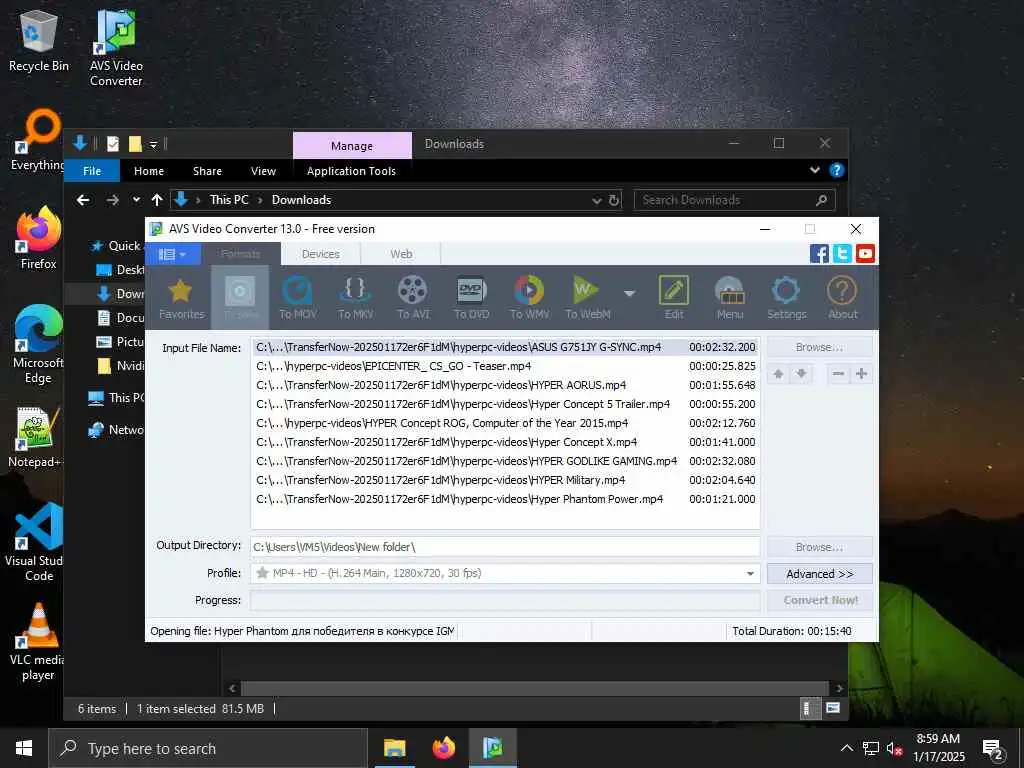Select the To WebM format icon
This screenshot has height=768, width=1024.
587,297
